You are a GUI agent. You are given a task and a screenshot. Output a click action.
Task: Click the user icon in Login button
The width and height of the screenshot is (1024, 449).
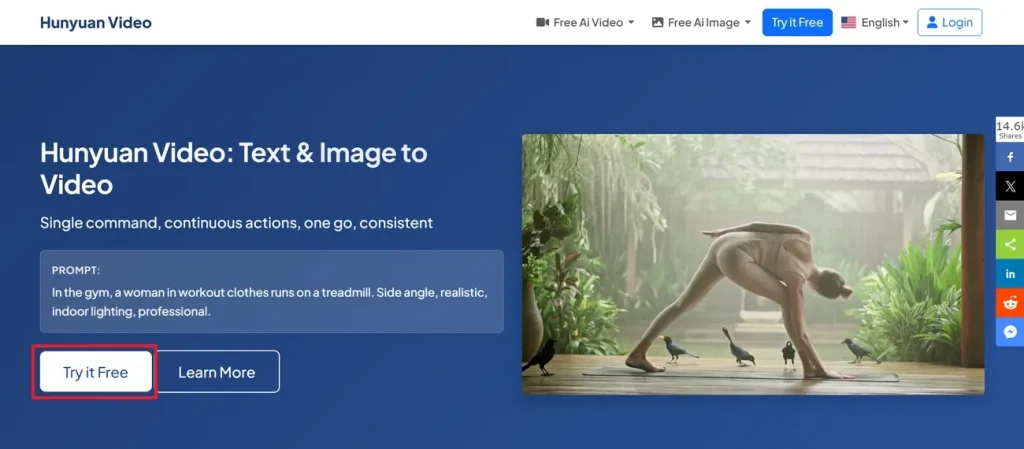(x=932, y=23)
